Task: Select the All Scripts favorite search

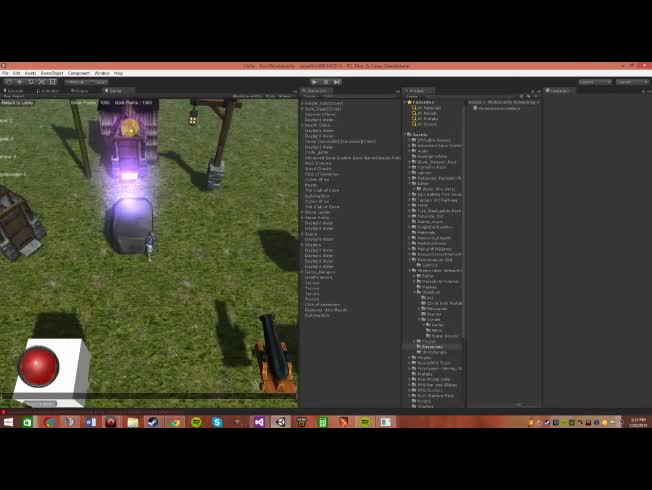Action: [x=425, y=124]
